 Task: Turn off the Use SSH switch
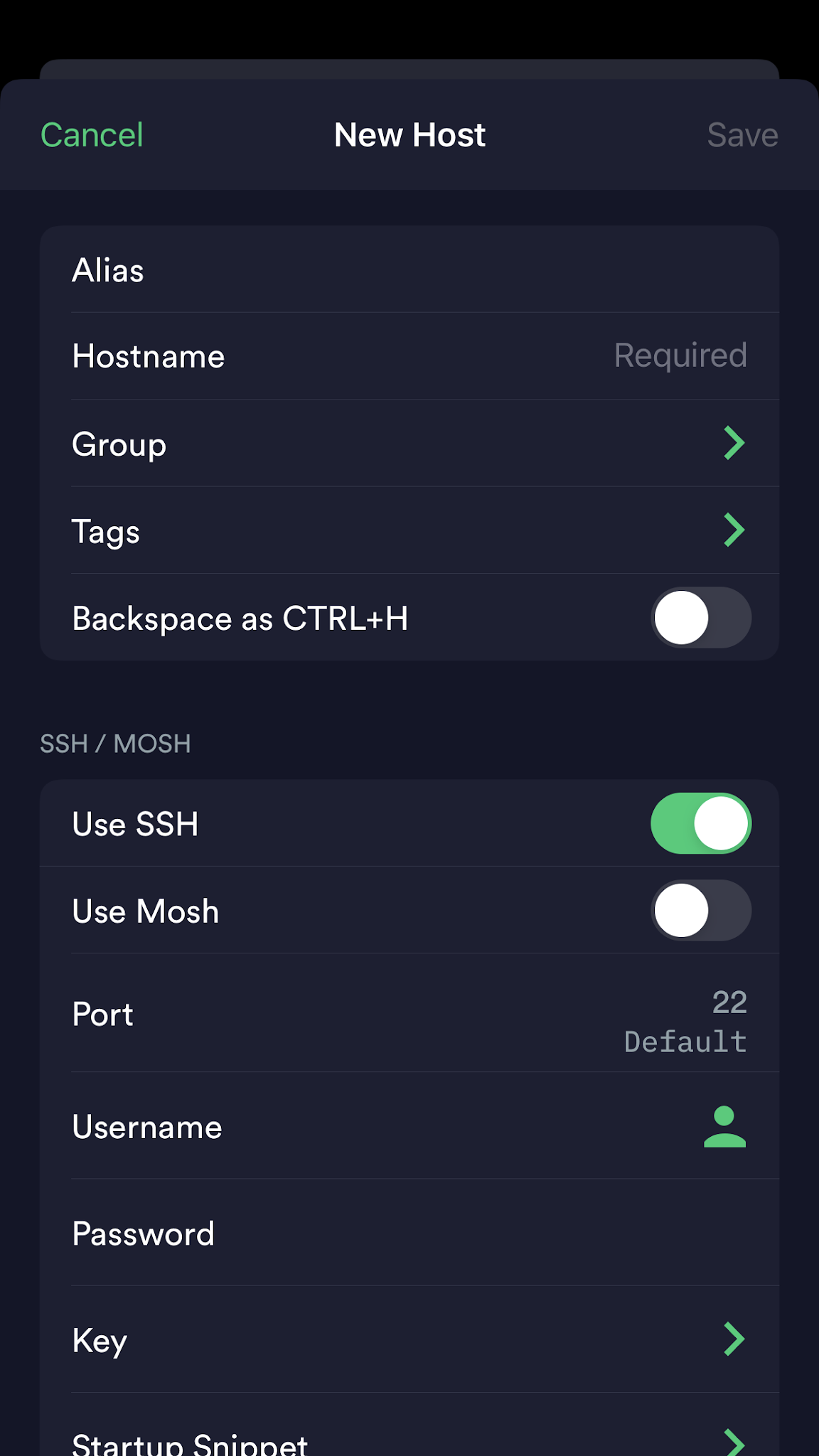tap(701, 823)
